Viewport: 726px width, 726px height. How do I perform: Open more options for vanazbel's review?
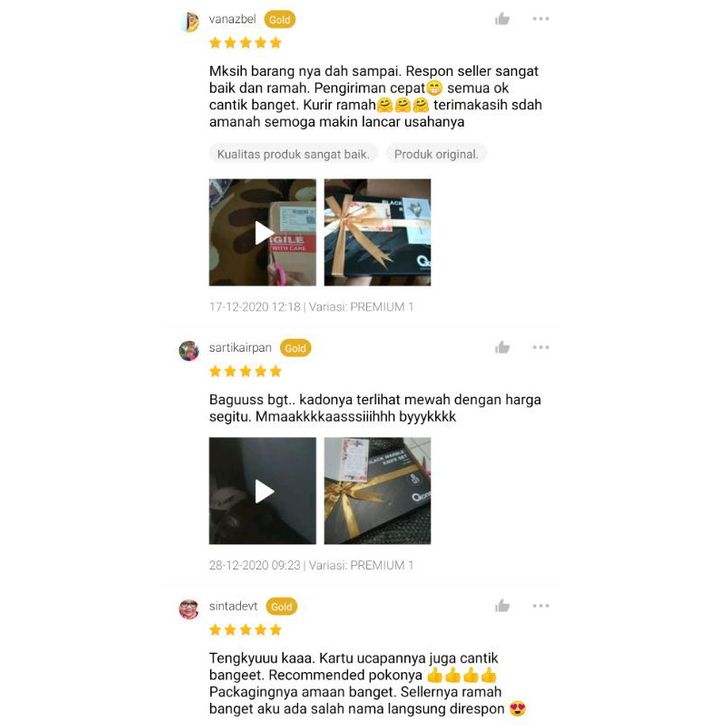[540, 19]
